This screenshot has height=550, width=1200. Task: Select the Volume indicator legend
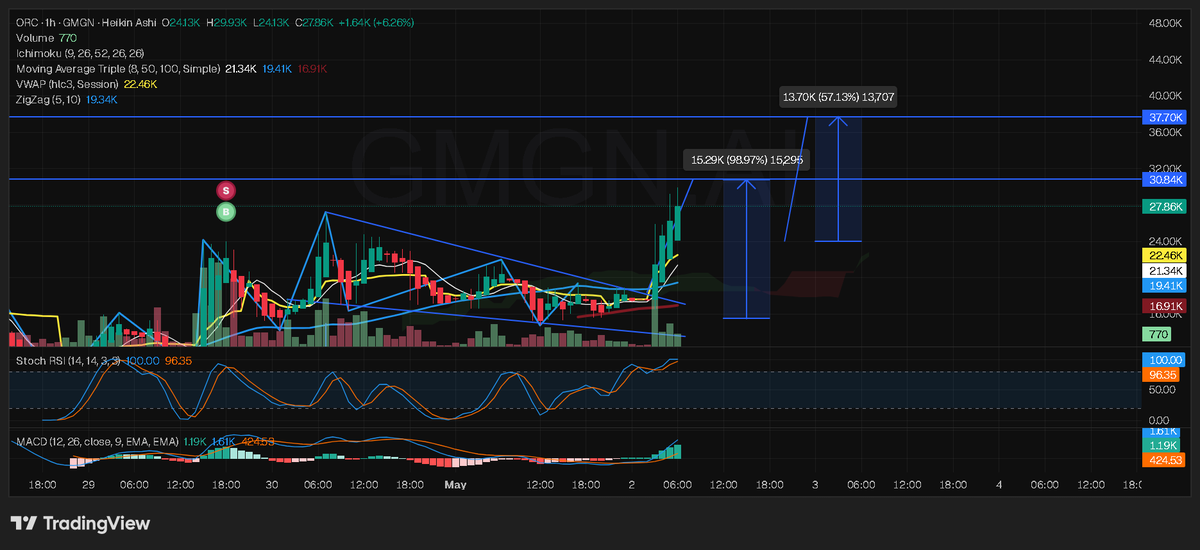click(46, 37)
